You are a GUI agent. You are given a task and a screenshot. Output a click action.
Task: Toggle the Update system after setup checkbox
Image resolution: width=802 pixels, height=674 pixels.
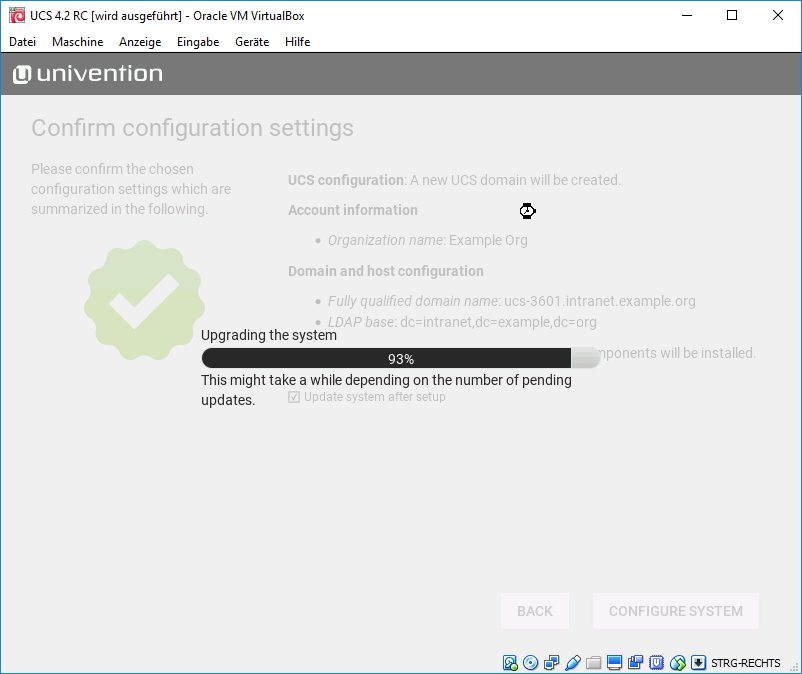coord(294,397)
